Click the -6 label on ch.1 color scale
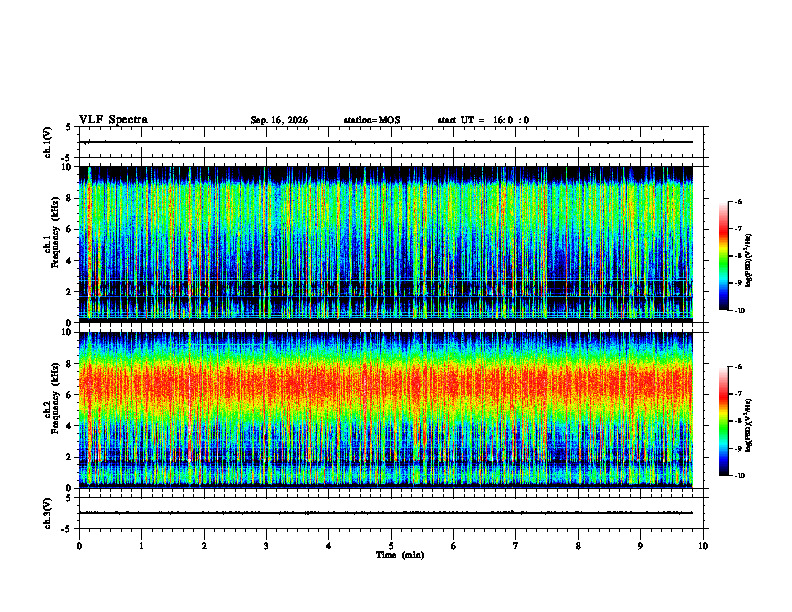 pyautogui.click(x=738, y=201)
